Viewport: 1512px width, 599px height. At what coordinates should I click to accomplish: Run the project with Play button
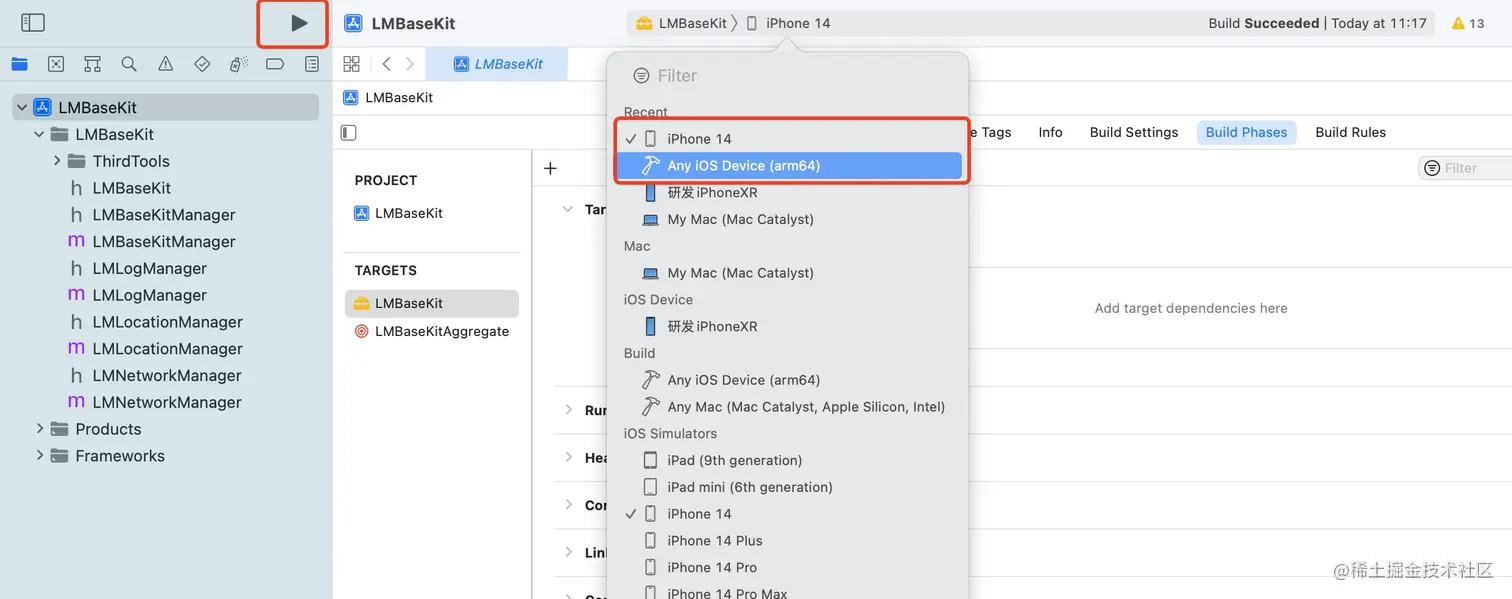coord(299,23)
